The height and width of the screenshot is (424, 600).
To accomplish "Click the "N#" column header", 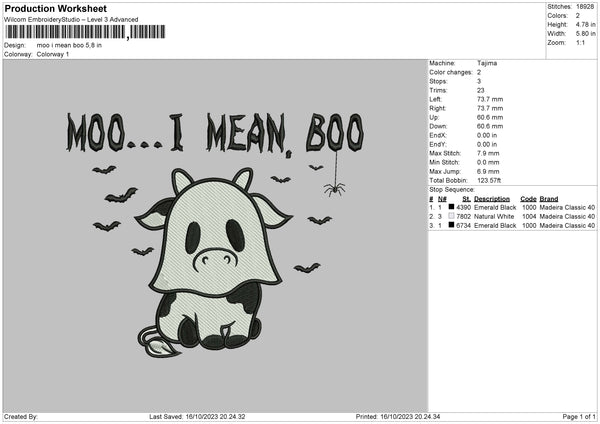I will coord(442,199).
